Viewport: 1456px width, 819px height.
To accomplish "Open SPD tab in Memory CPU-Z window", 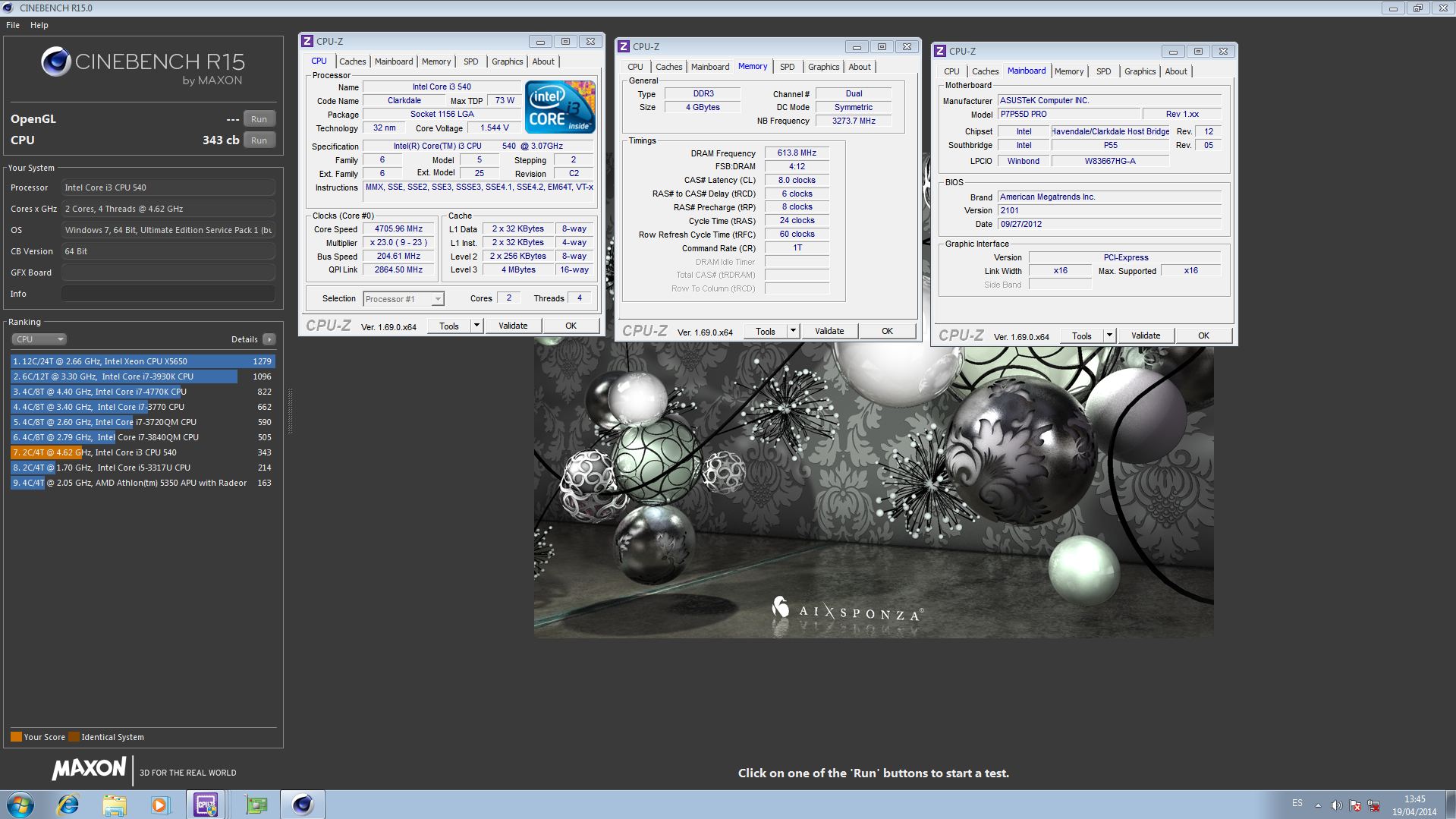I will click(x=788, y=67).
